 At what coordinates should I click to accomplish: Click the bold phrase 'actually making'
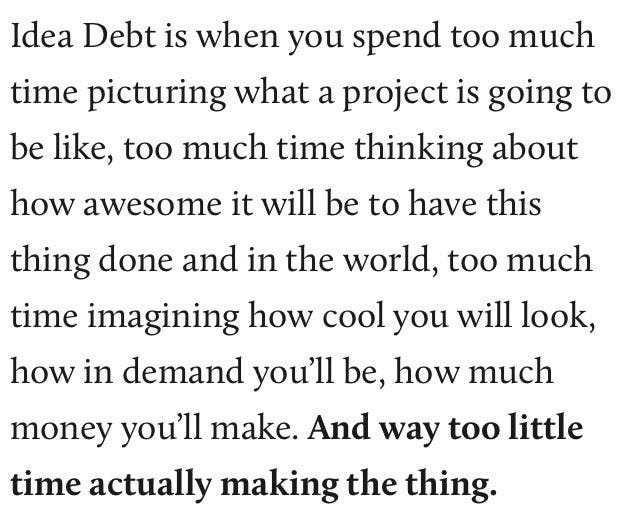pos(213,485)
